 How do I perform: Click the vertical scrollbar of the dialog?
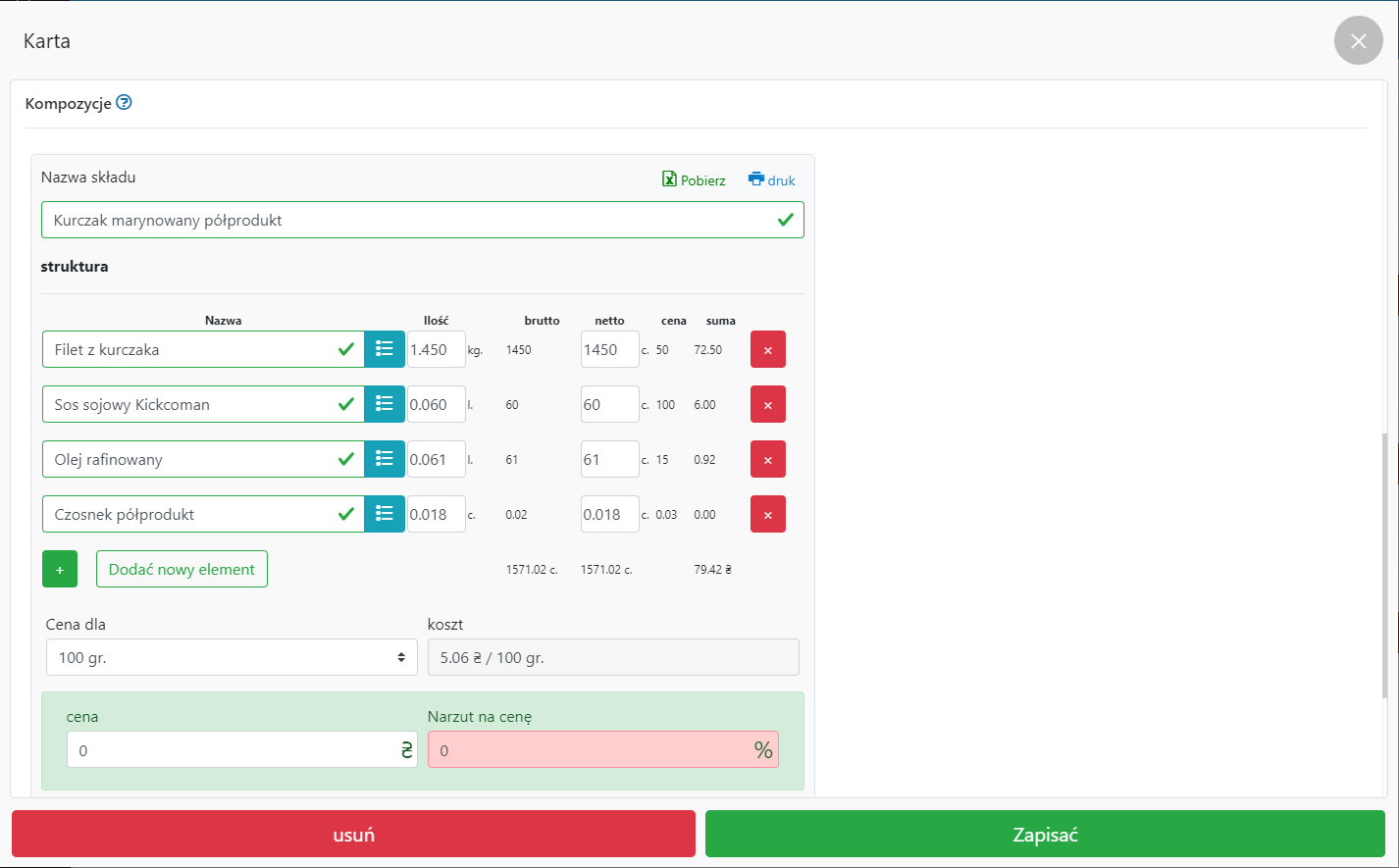click(x=1385, y=564)
